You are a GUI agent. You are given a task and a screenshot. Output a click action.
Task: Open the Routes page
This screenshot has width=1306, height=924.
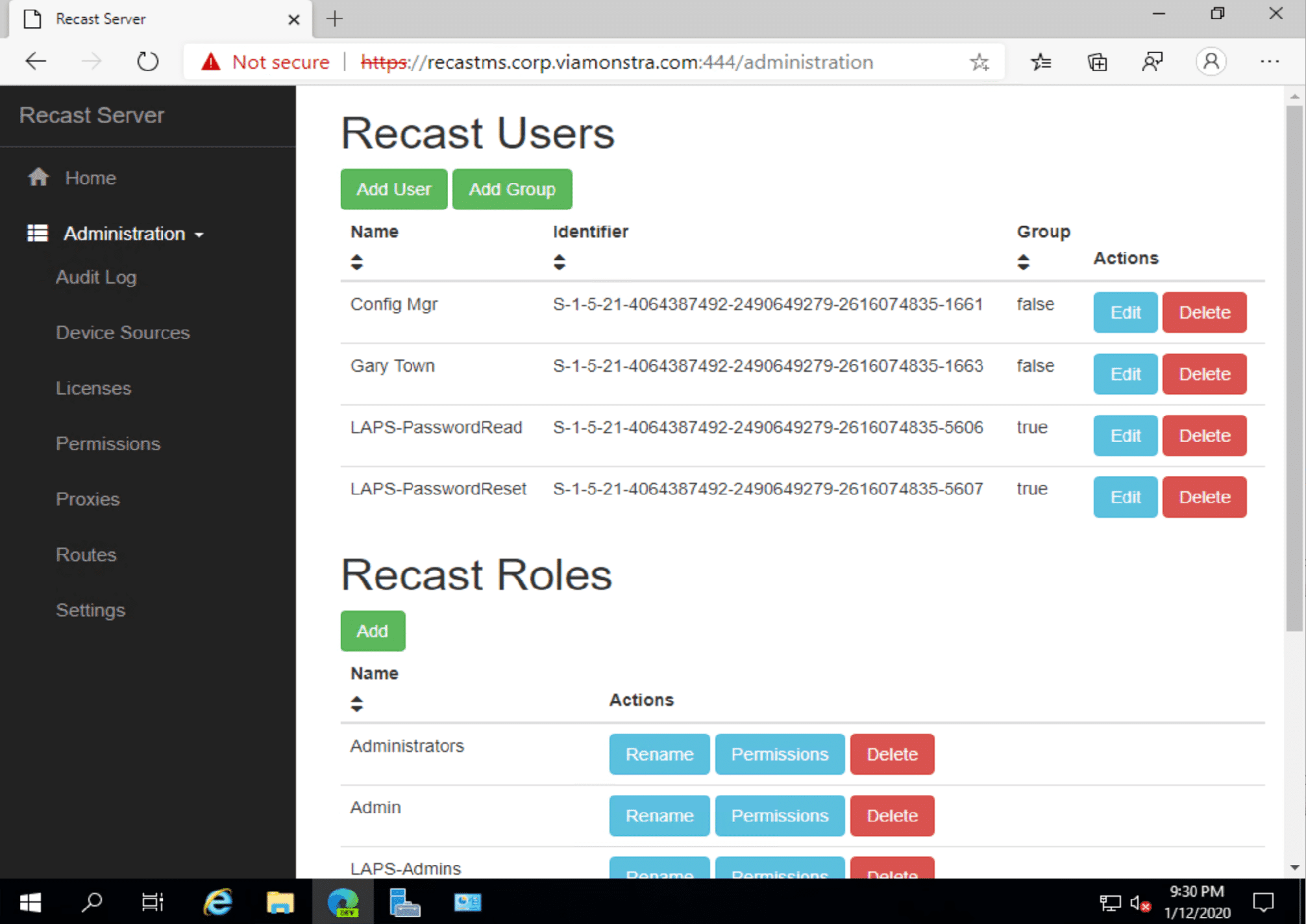pyautogui.click(x=86, y=554)
